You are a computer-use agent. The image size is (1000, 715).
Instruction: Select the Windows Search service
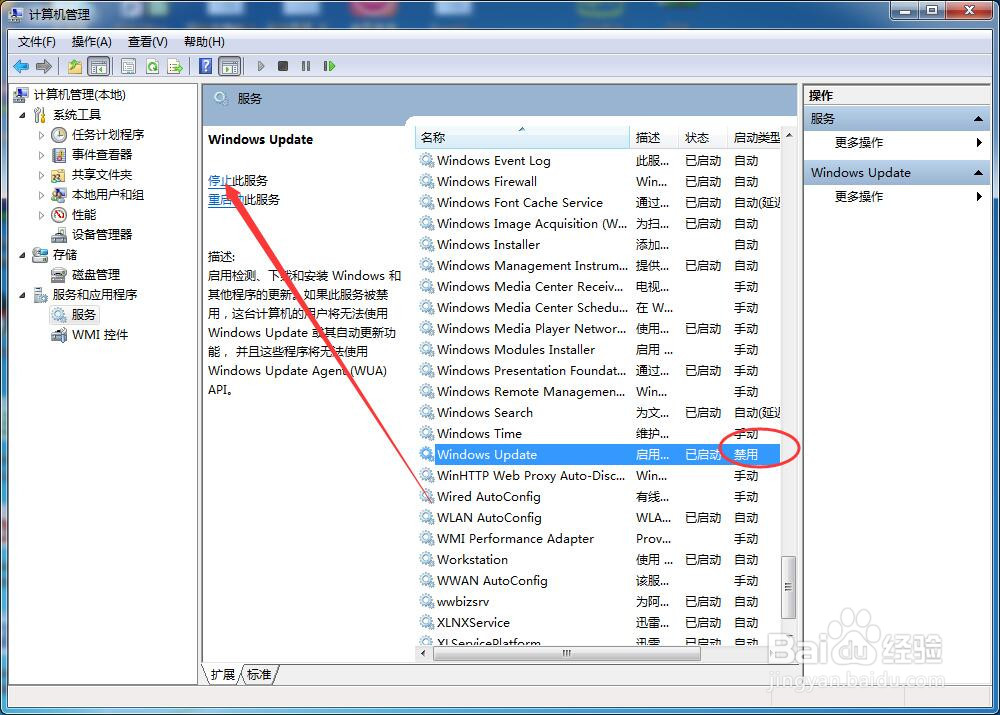pyautogui.click(x=599, y=413)
